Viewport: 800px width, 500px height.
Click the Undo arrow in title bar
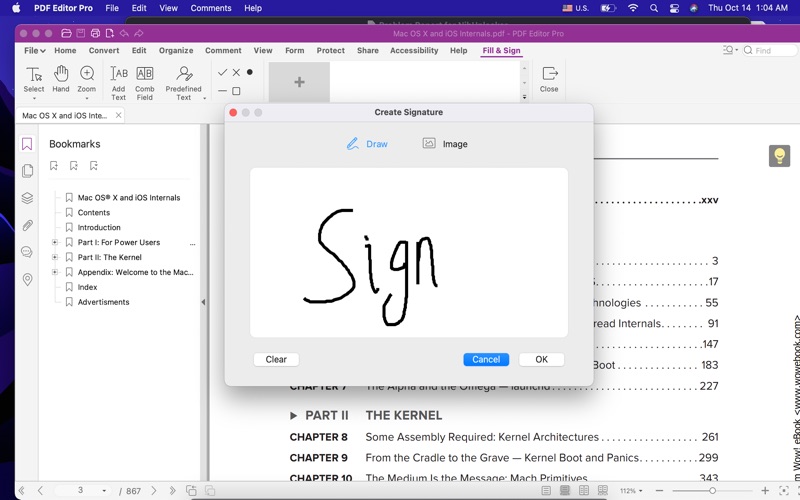pyautogui.click(x=124, y=33)
